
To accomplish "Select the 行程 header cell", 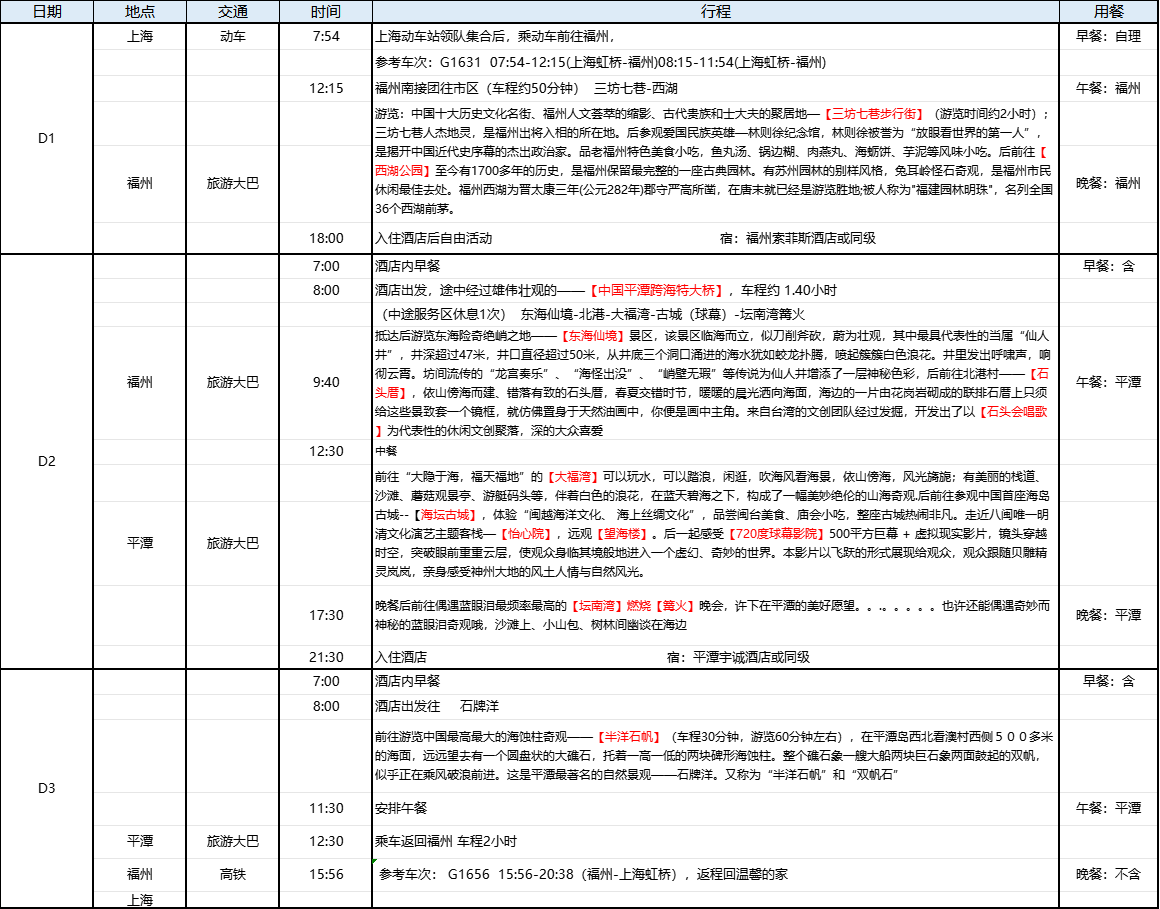I will pos(716,12).
